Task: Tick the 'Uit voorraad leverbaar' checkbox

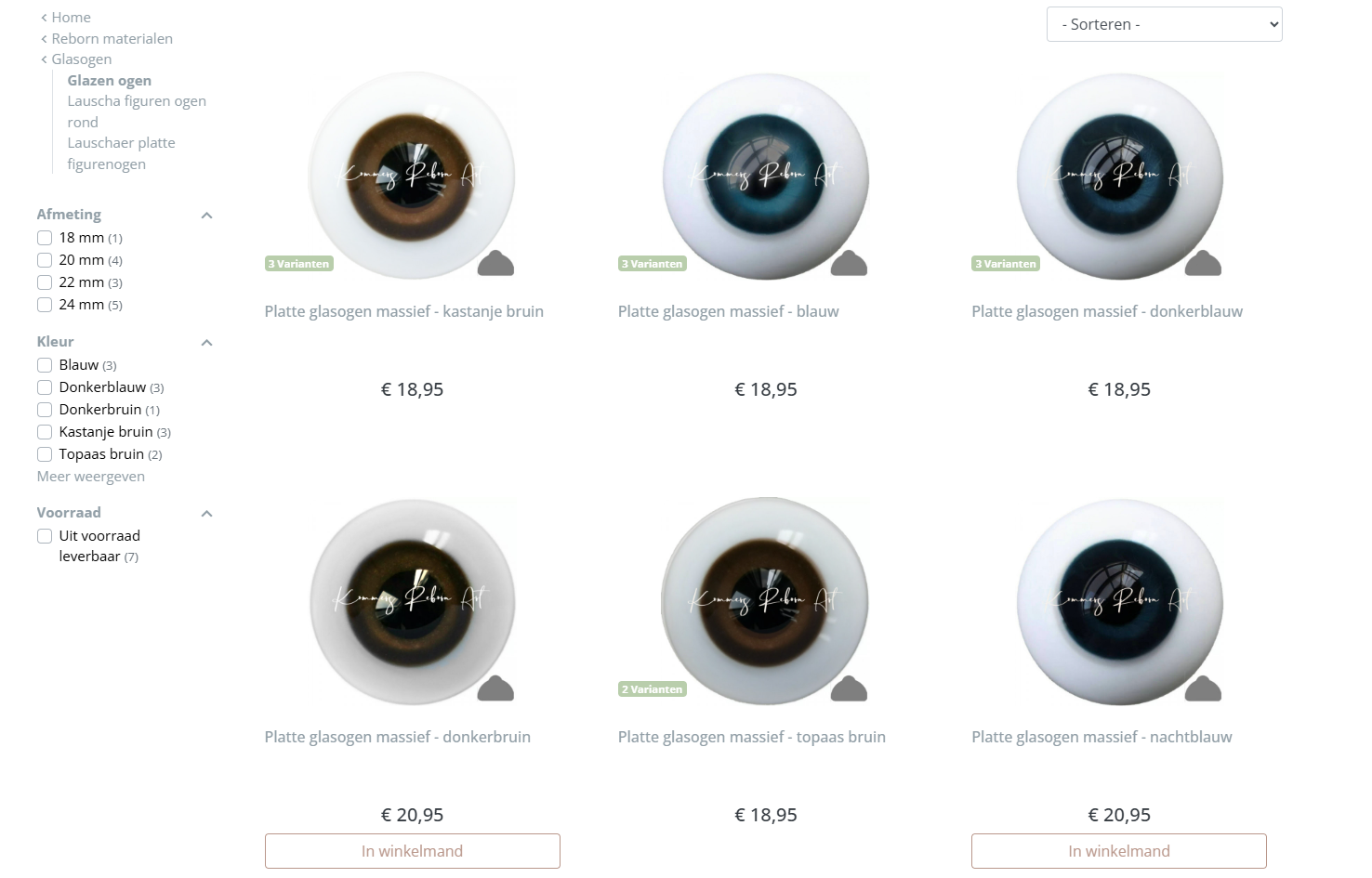Action: coord(45,536)
